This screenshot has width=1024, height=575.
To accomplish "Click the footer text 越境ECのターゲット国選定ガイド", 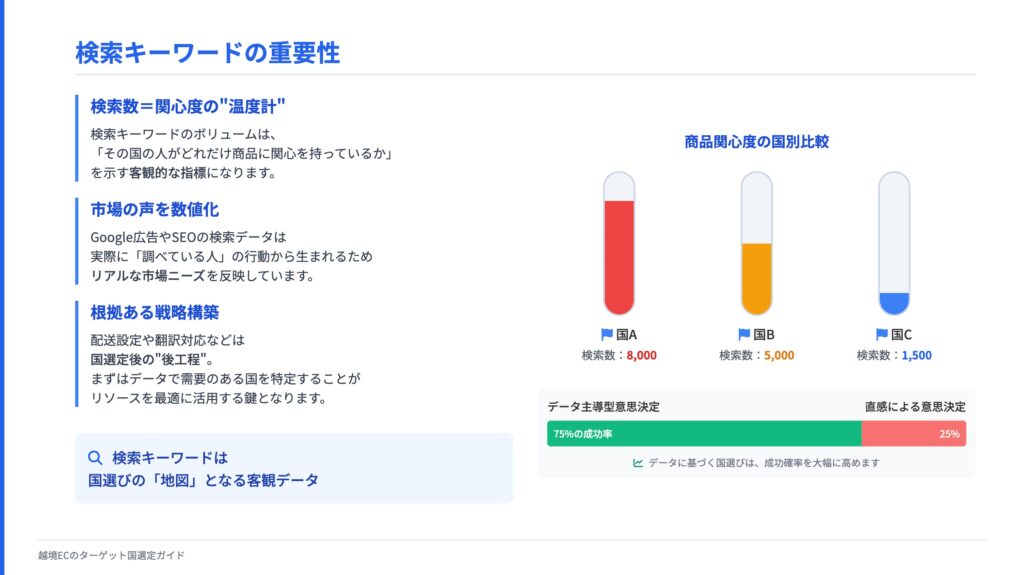I will point(111,555).
